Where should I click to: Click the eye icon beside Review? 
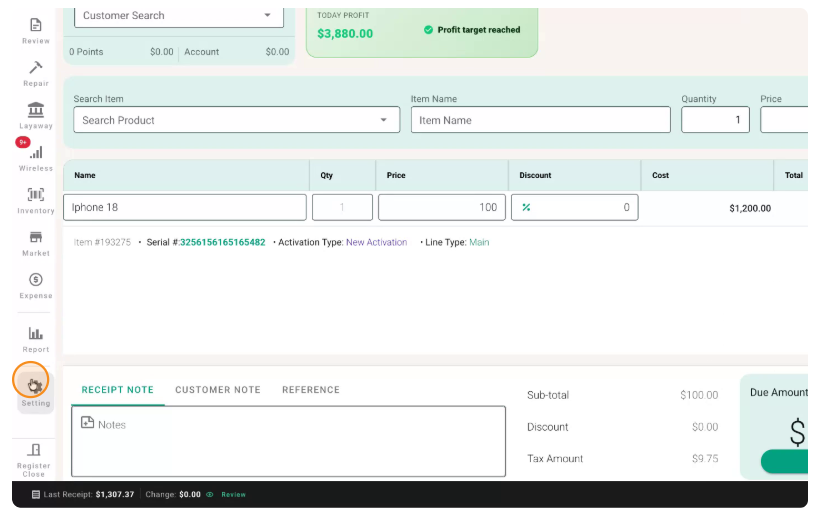210,494
